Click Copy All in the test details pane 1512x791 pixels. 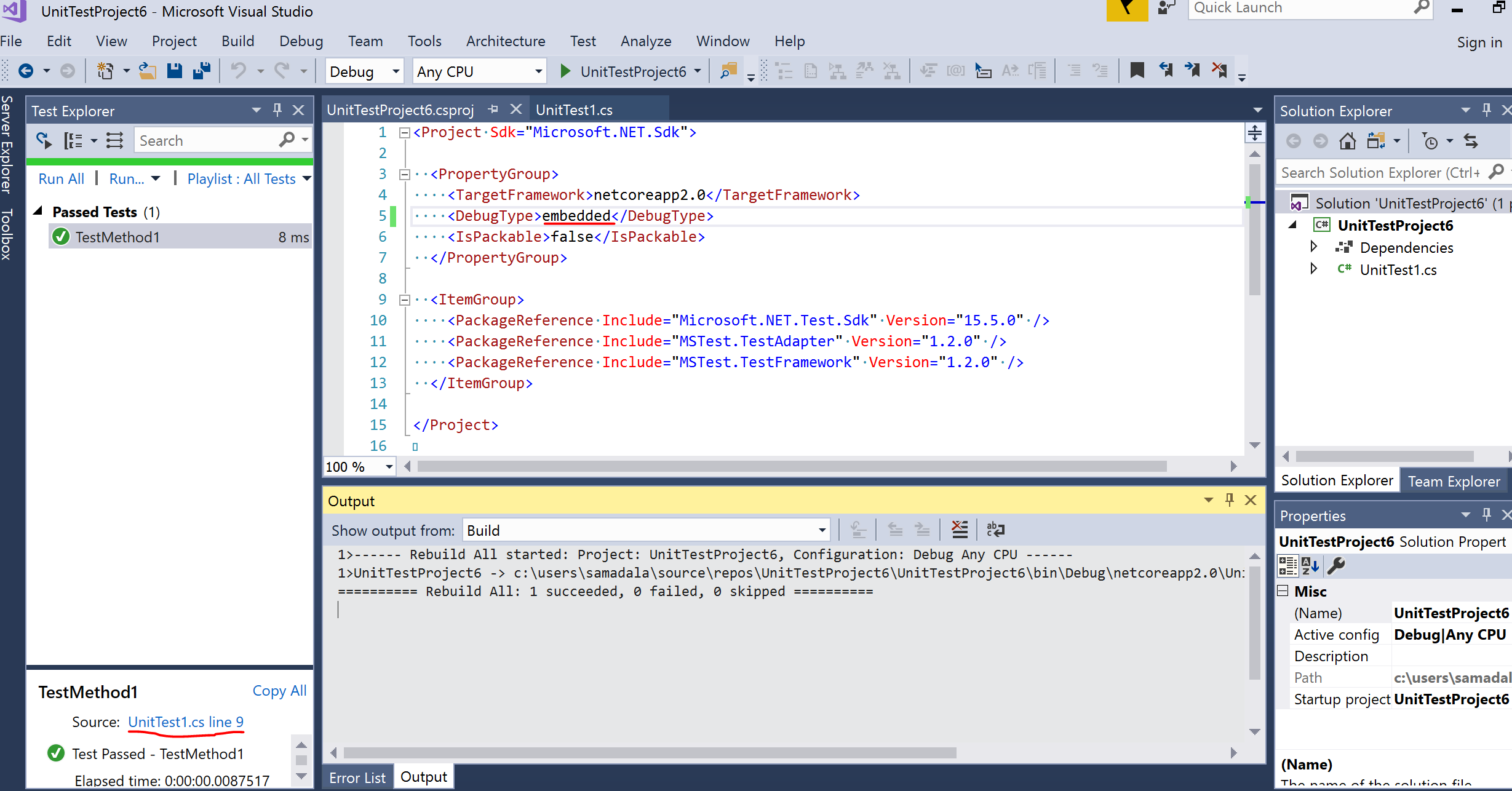pos(279,690)
